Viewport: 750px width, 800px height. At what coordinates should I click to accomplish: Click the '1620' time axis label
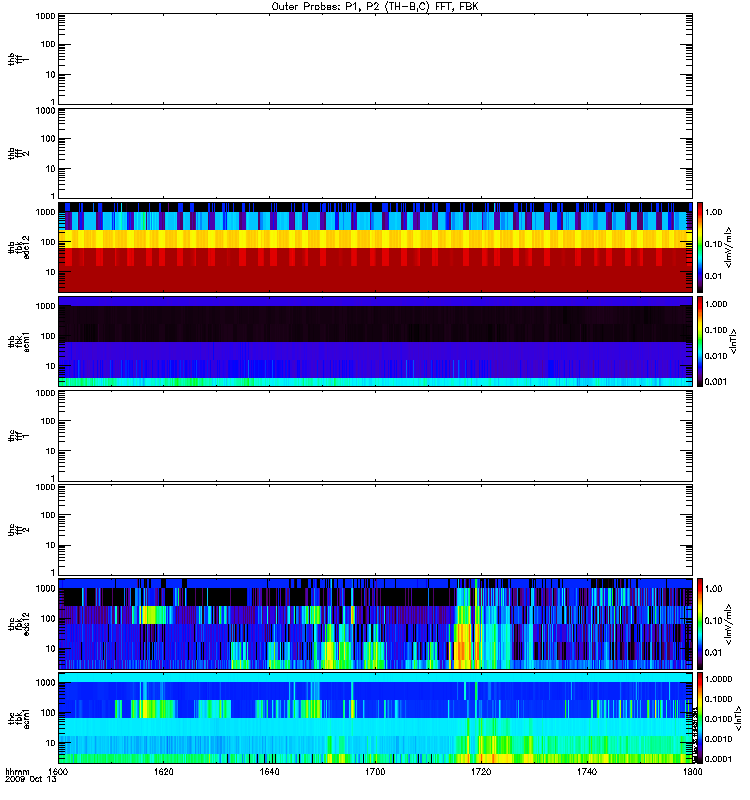[x=163, y=771]
